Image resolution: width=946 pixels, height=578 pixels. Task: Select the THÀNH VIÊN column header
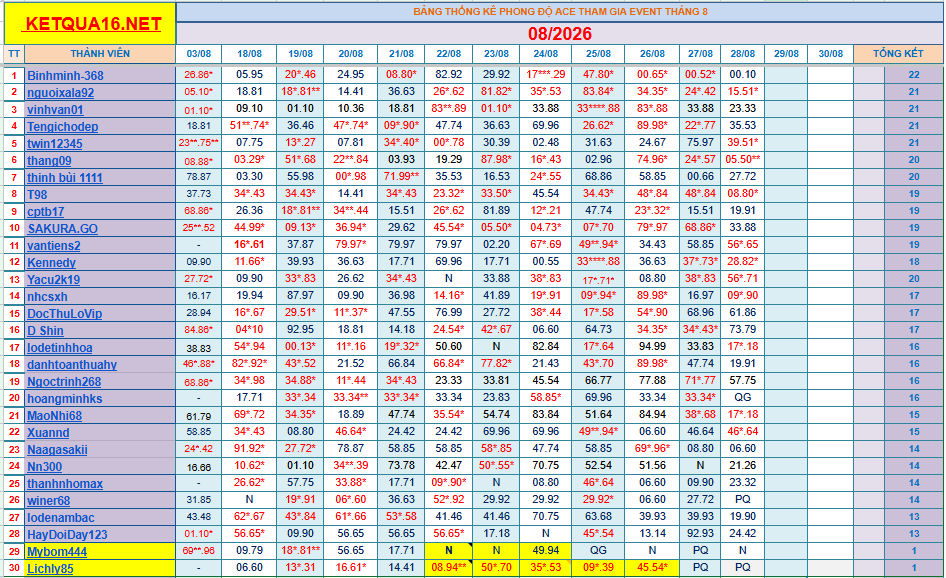coord(100,54)
